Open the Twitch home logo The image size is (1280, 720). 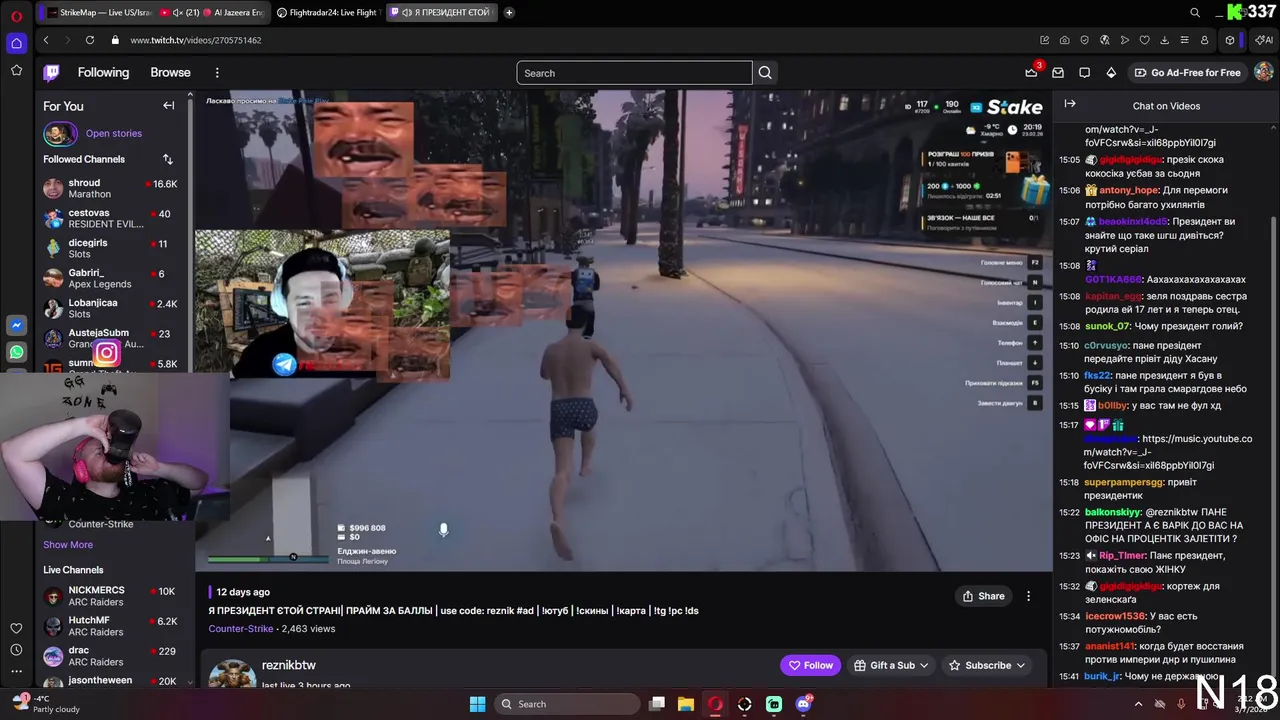click(51, 73)
